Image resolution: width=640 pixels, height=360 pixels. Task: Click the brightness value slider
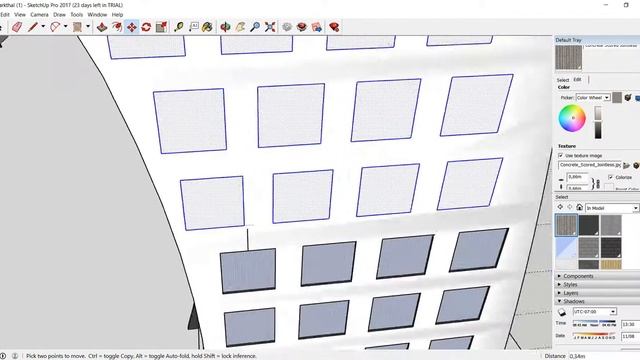pyautogui.click(x=598, y=122)
